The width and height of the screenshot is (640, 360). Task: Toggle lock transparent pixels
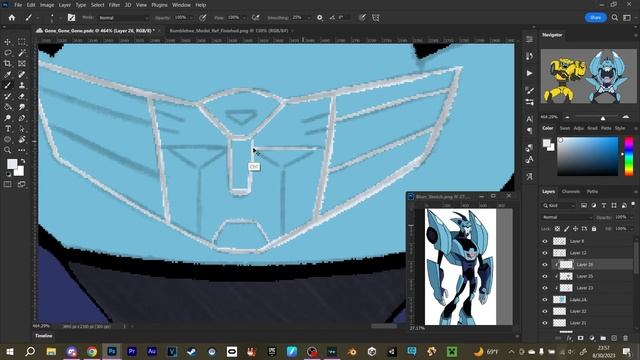[557, 229]
